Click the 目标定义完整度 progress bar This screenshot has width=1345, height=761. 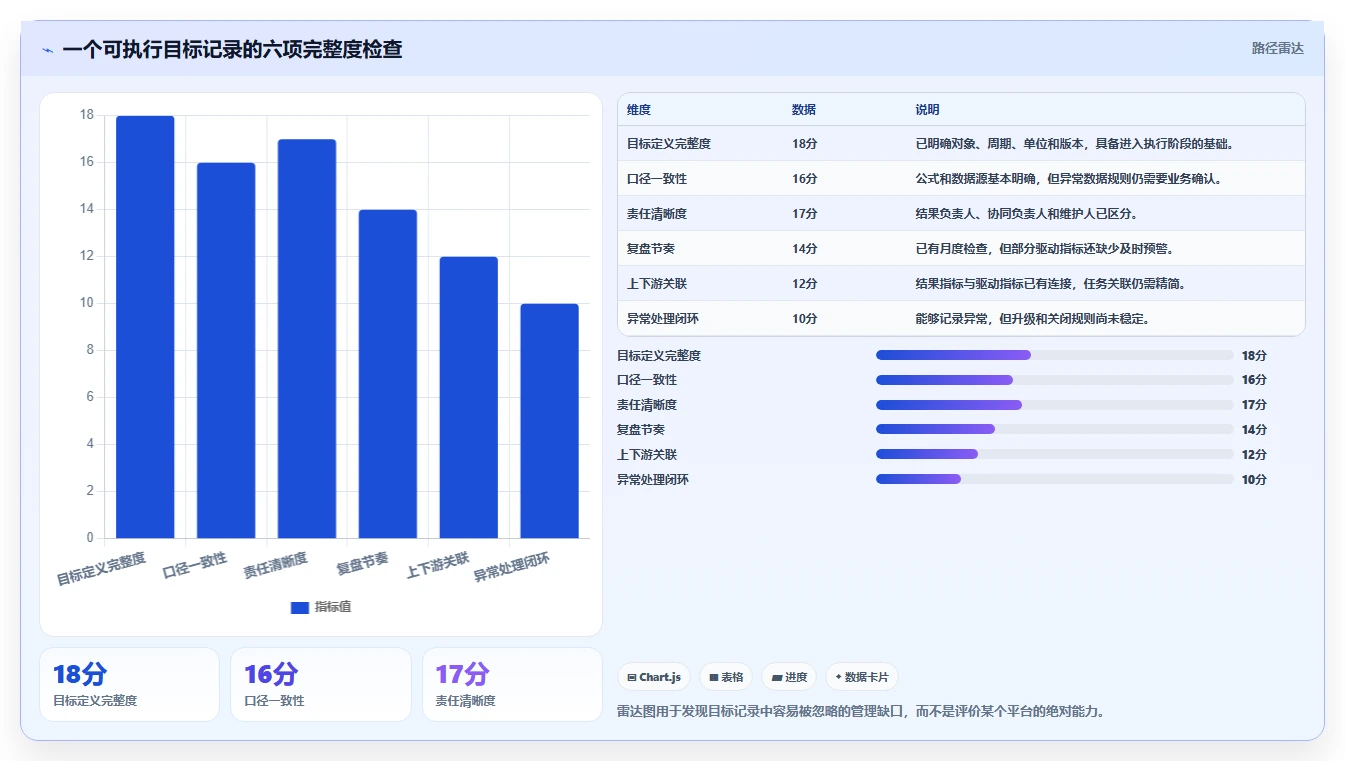pos(1055,355)
